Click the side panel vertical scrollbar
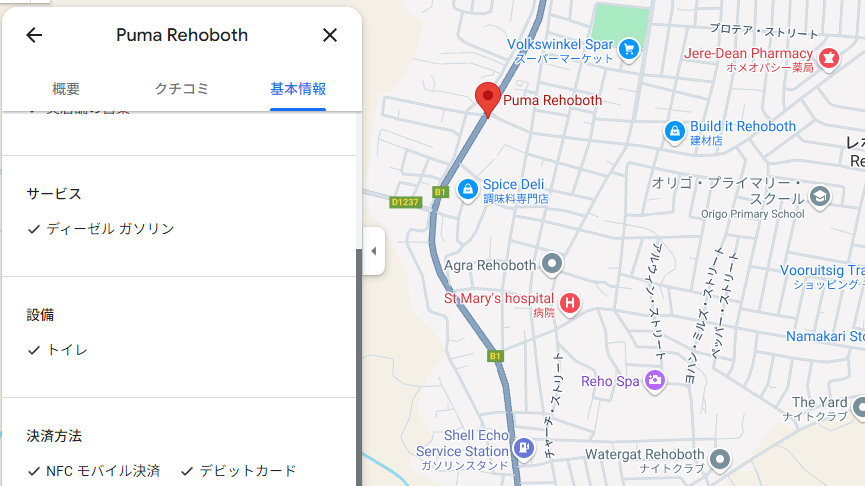 click(x=359, y=367)
